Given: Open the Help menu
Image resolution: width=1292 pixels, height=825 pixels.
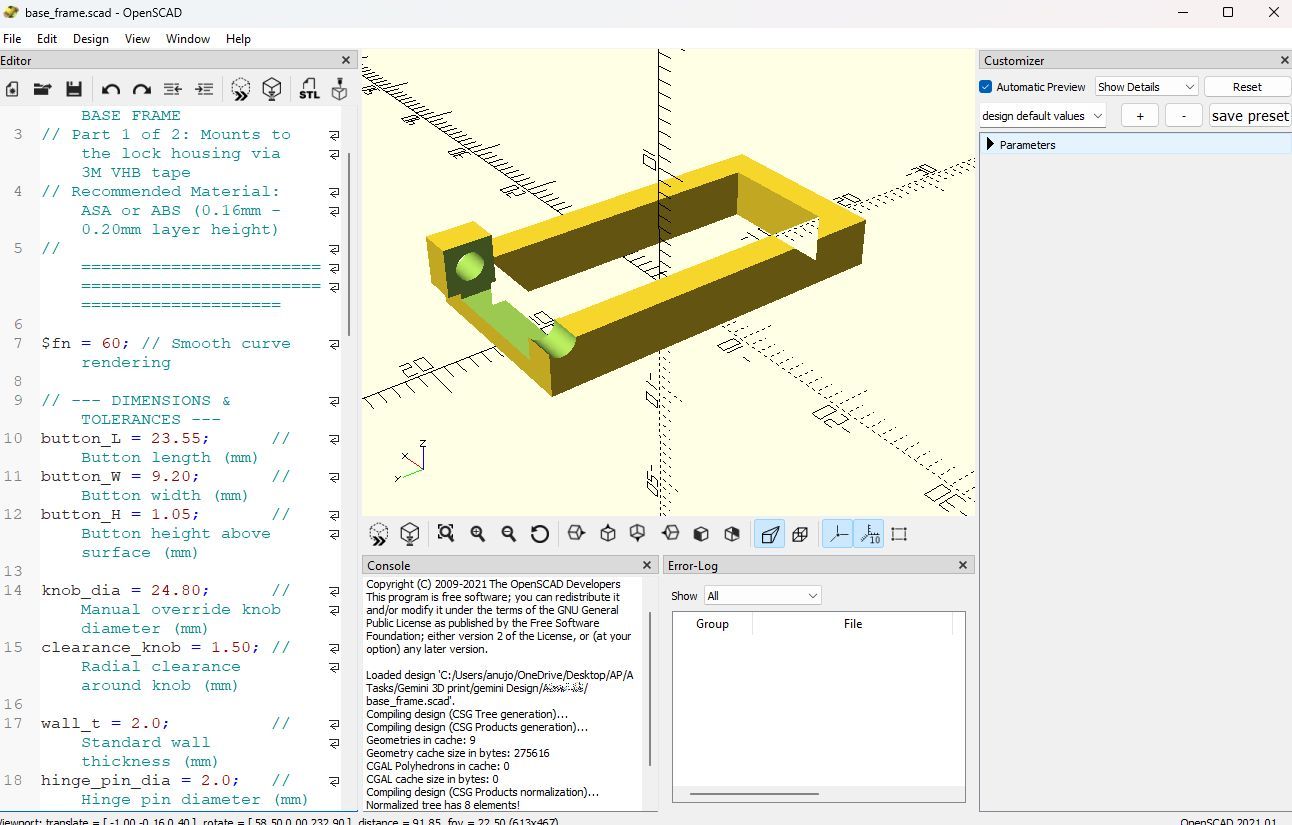Looking at the screenshot, I should coord(238,39).
